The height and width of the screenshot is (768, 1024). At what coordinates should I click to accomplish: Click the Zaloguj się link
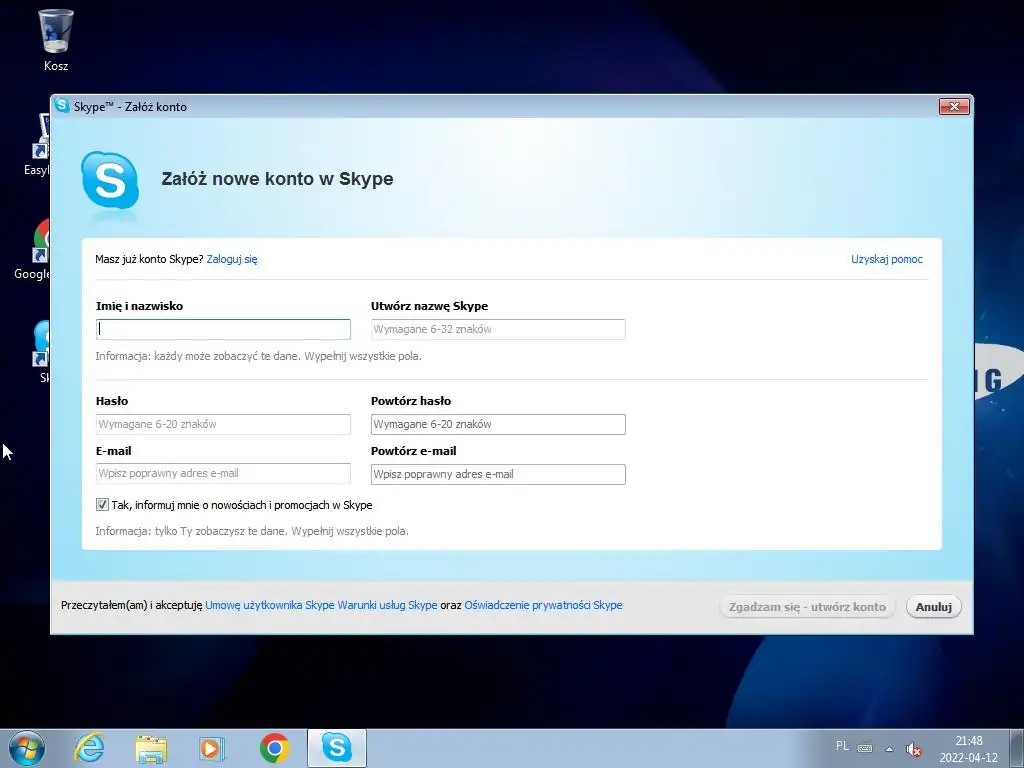pyautogui.click(x=232, y=259)
